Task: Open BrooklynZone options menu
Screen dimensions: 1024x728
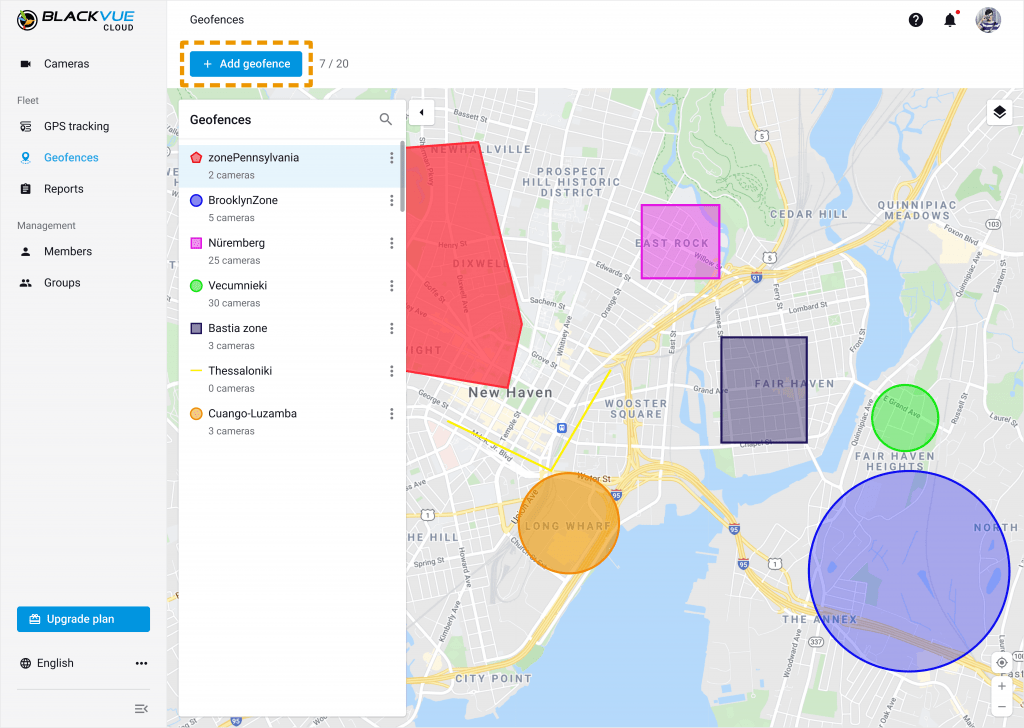Action: [391, 200]
